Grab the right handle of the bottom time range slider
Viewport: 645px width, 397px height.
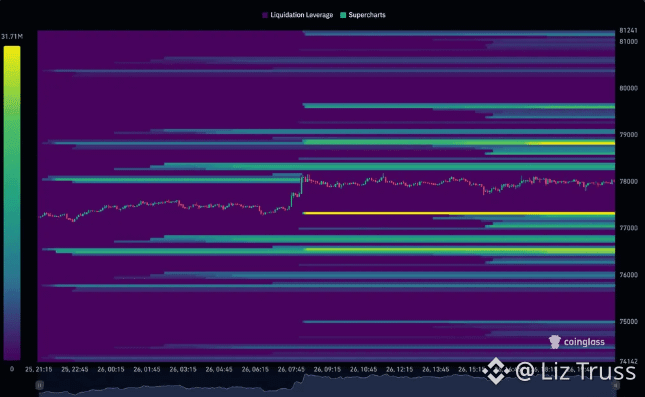(x=616, y=385)
